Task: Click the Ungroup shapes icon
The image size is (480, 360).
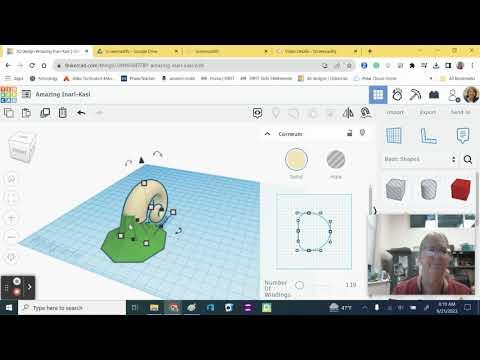Action: point(312,113)
